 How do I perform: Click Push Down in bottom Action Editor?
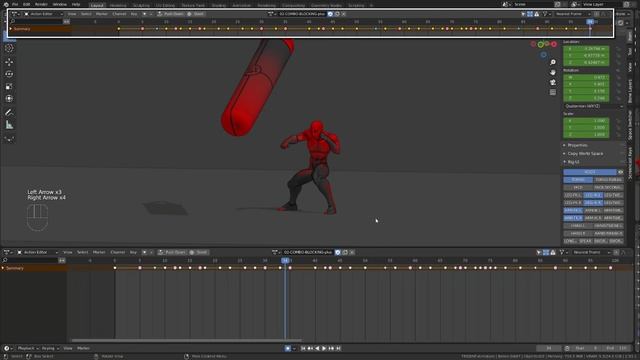[172, 252]
